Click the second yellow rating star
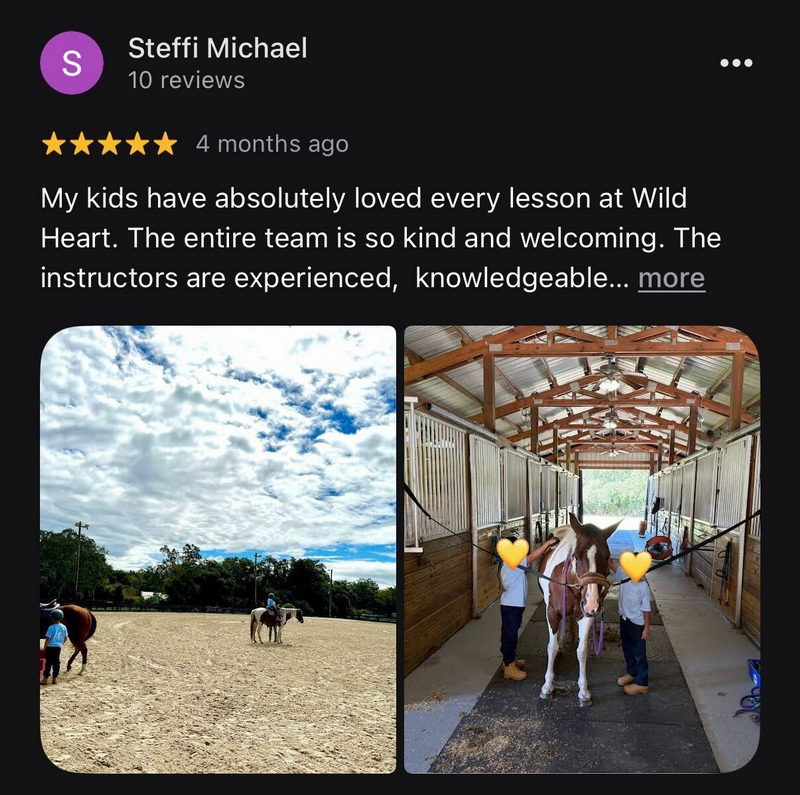 tap(81, 143)
